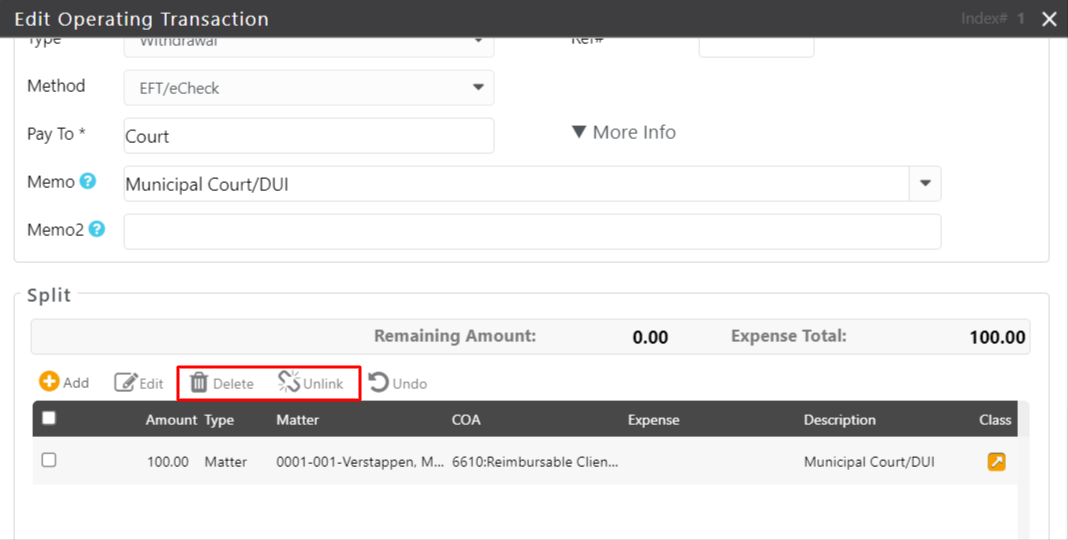
Task: Check the 100.00 Matter split row
Action: (49, 461)
